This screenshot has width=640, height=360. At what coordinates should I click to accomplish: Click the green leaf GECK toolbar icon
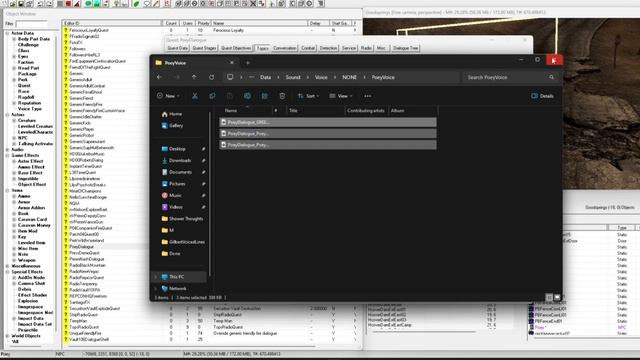(x=136, y=4)
